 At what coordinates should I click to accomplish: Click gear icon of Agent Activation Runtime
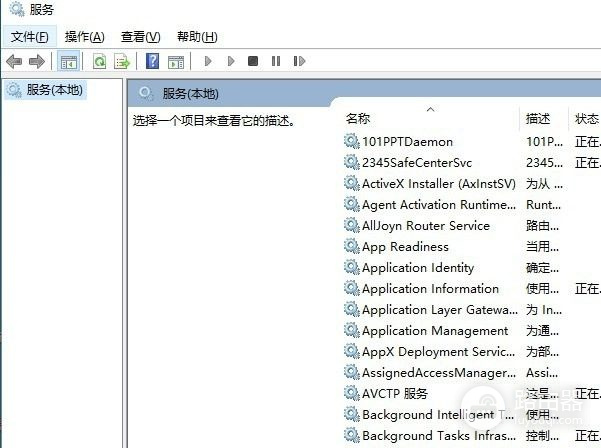coord(351,204)
